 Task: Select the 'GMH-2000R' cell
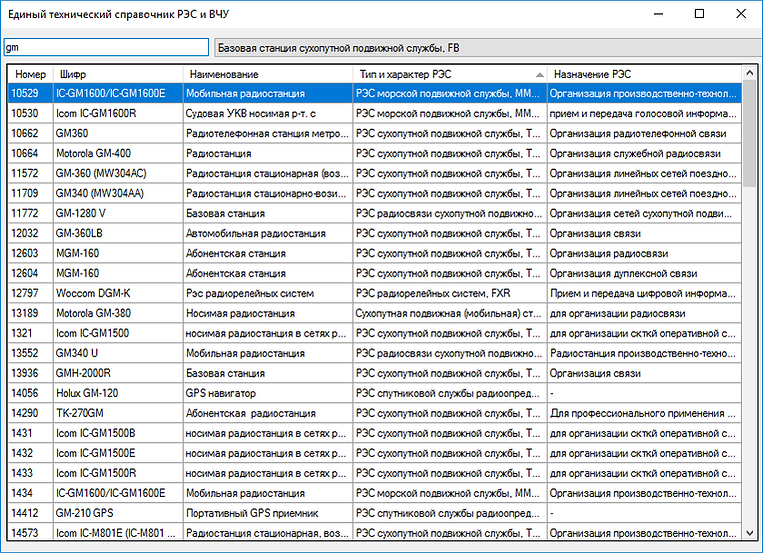[118, 373]
